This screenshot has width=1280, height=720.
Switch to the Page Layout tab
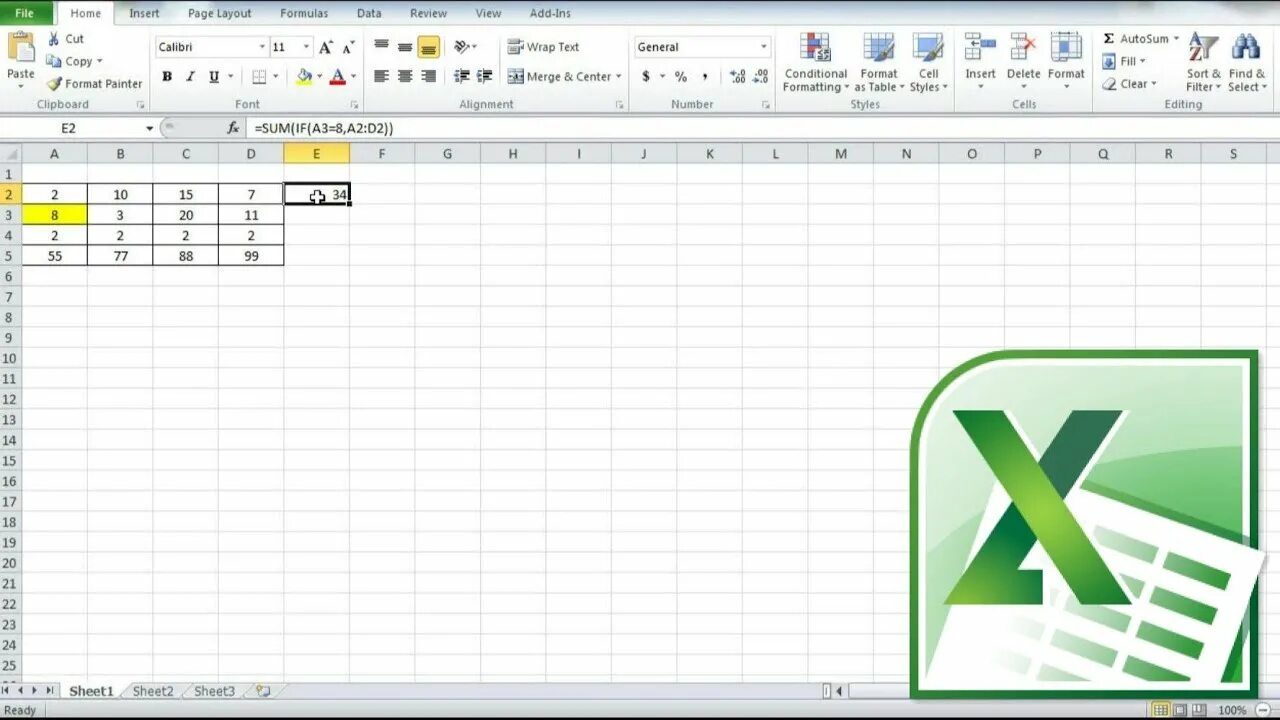(219, 13)
